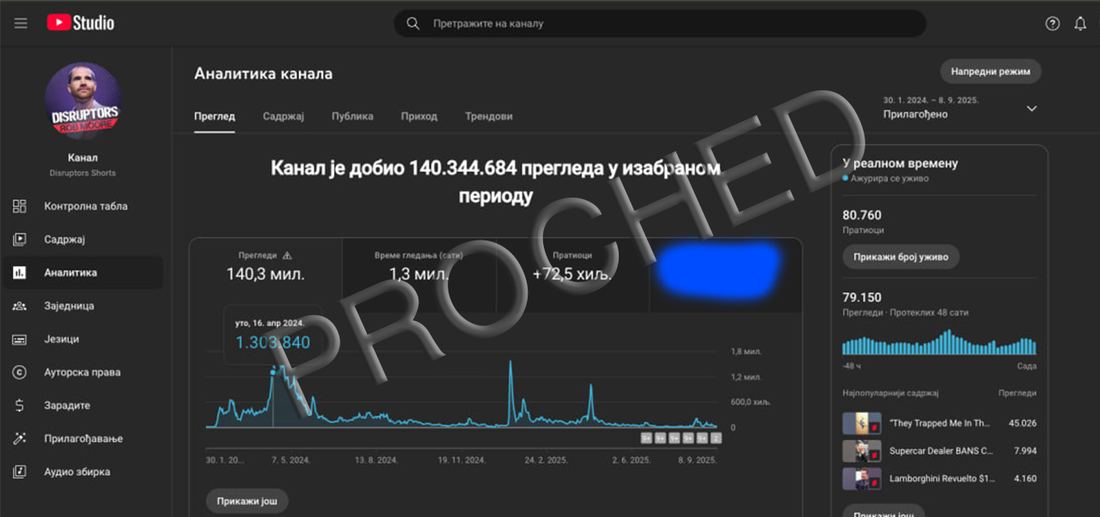Click the Ауторска права copyright icon
Screen dimensions: 1100x517
pos(20,372)
